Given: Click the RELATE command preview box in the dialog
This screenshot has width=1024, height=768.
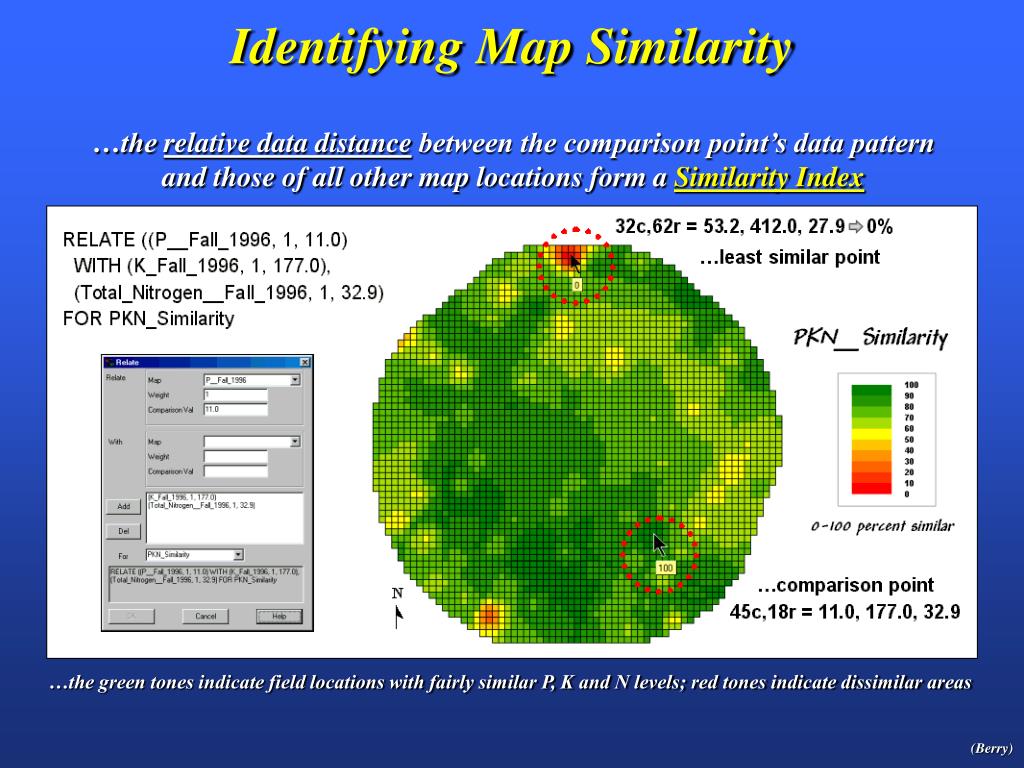Looking at the screenshot, I should 205,584.
